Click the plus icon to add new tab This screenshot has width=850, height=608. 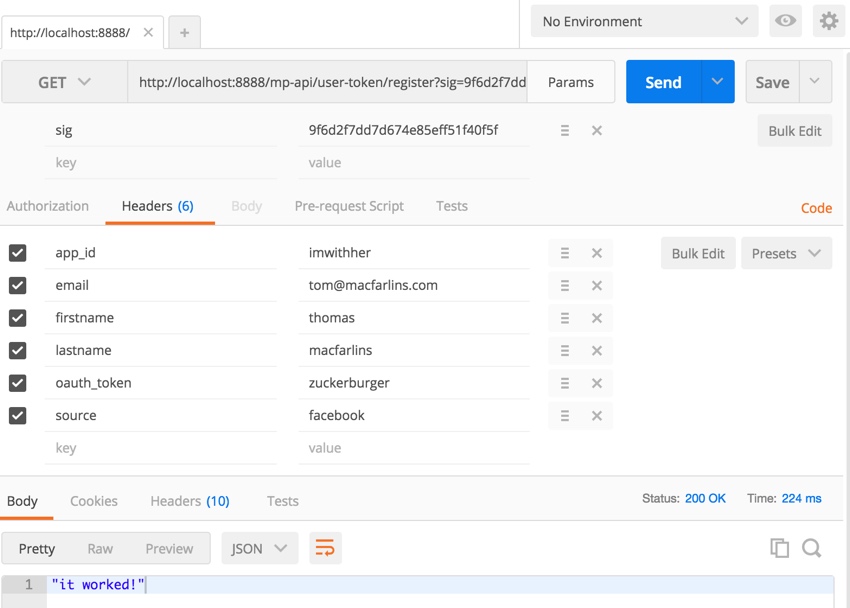(184, 33)
